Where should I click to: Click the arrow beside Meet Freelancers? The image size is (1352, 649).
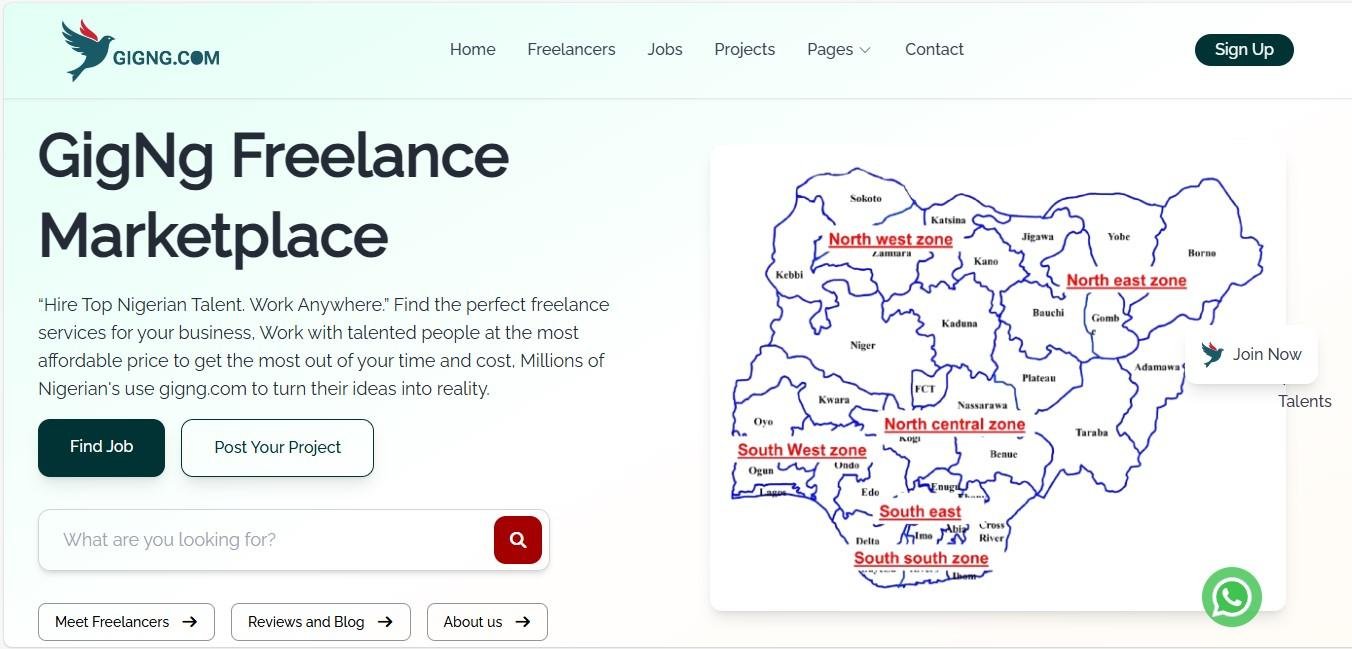point(190,622)
